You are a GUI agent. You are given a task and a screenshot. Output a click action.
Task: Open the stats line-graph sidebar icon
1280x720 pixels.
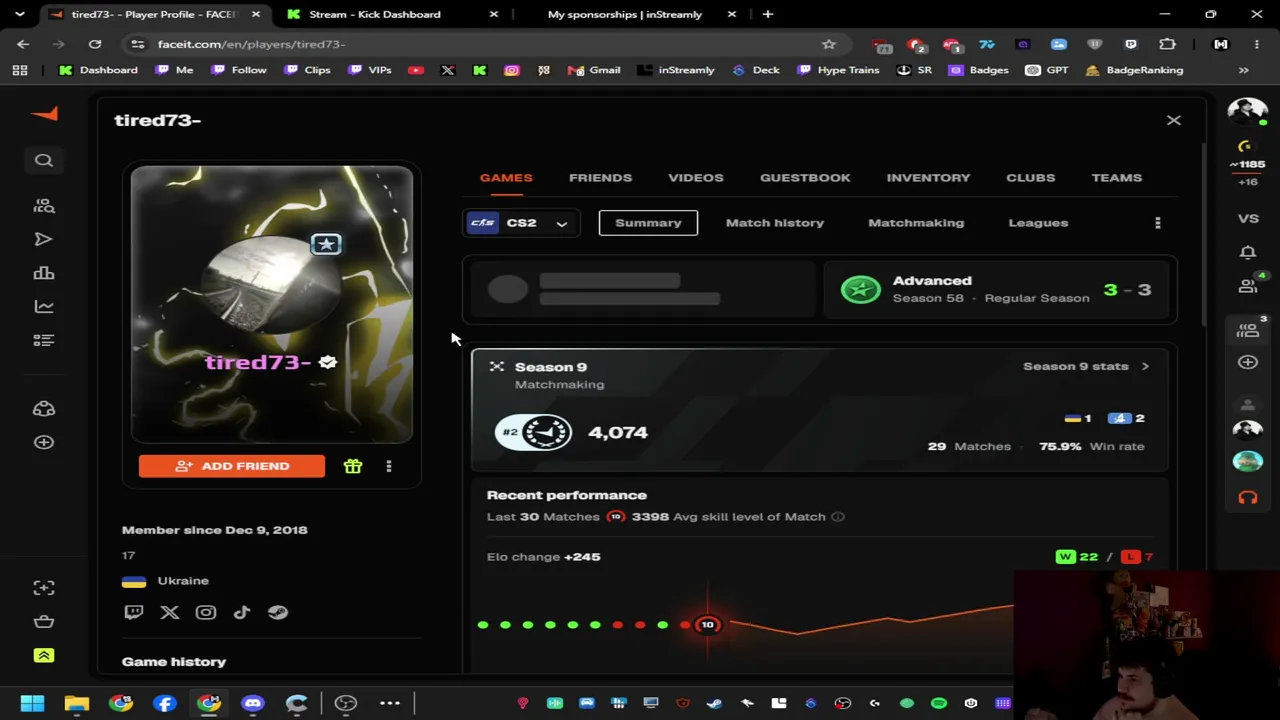click(43, 307)
